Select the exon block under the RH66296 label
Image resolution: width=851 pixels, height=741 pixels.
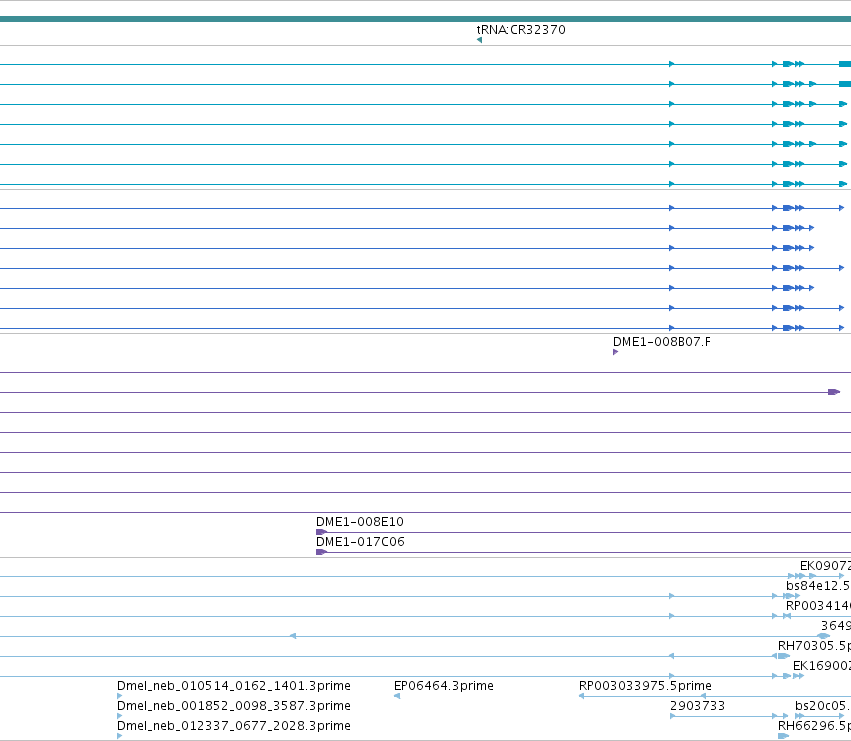pyautogui.click(x=783, y=736)
